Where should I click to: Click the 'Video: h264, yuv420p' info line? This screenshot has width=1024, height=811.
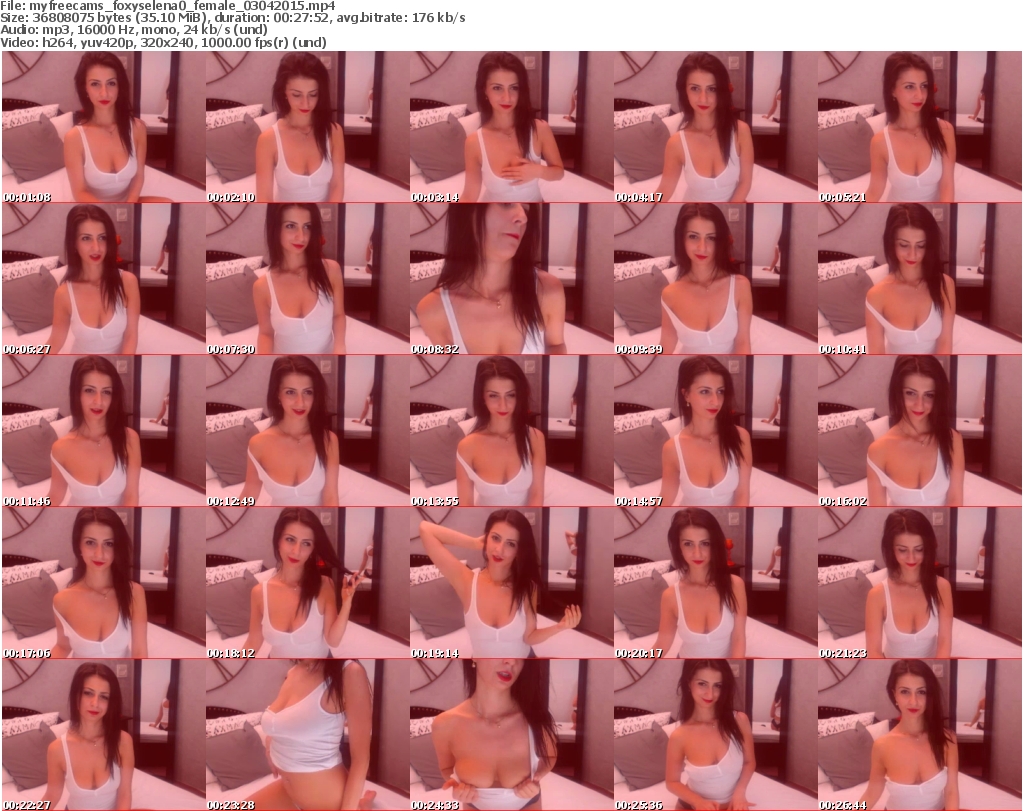point(163,43)
